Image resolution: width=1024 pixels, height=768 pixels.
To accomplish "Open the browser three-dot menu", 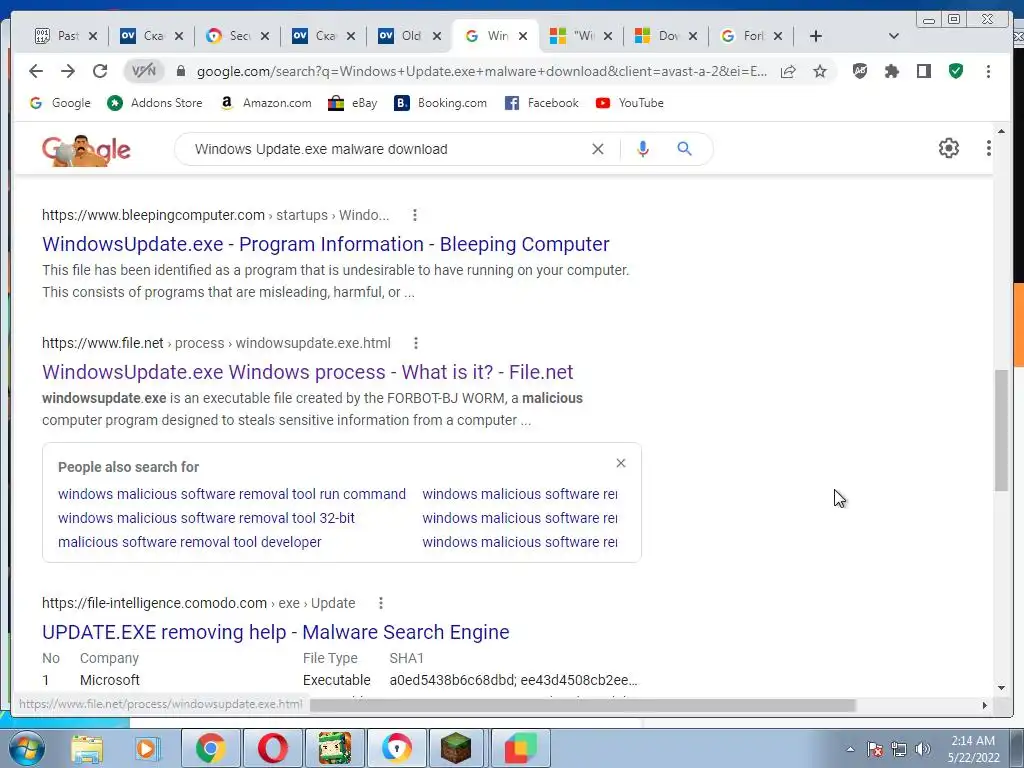I will 989,71.
